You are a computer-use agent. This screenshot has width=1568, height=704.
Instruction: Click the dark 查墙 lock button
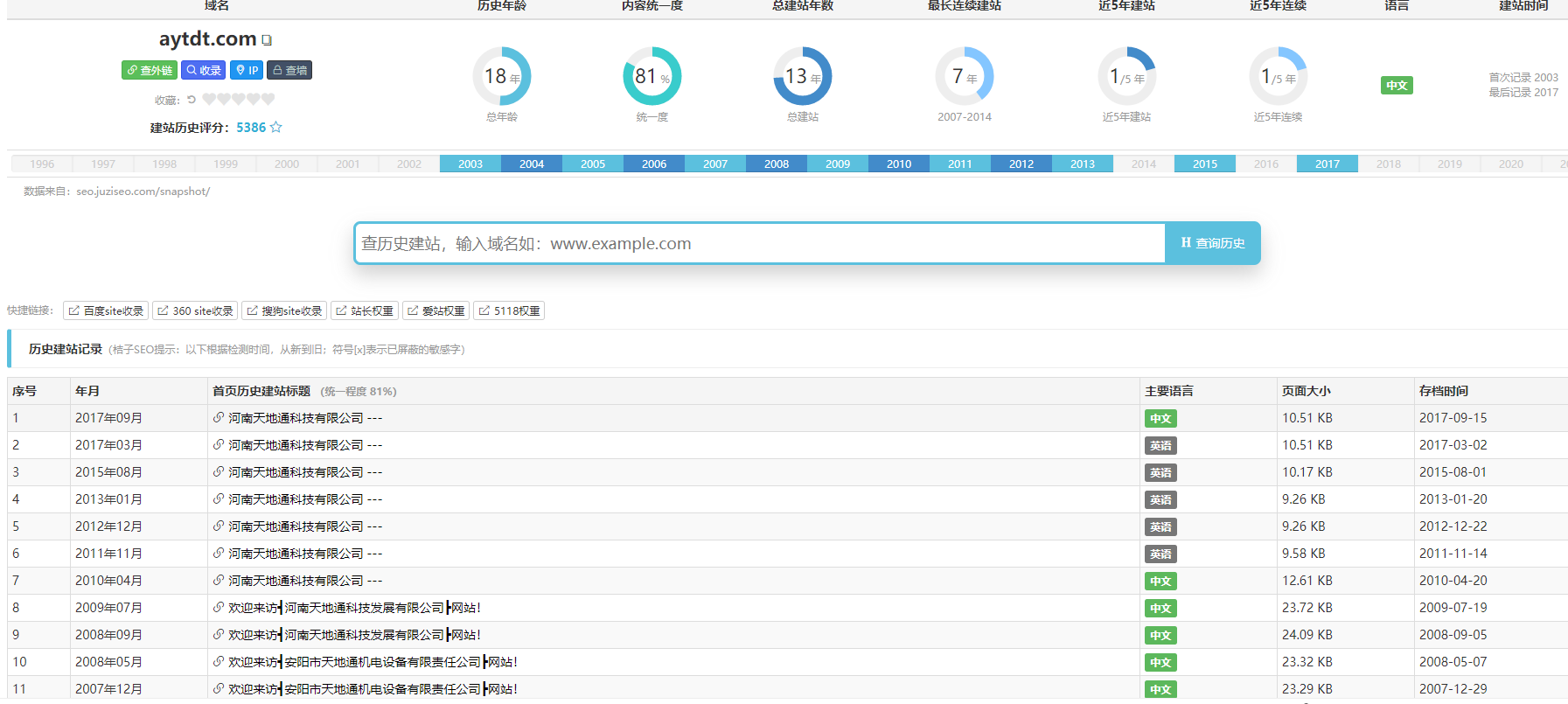pyautogui.click(x=289, y=71)
